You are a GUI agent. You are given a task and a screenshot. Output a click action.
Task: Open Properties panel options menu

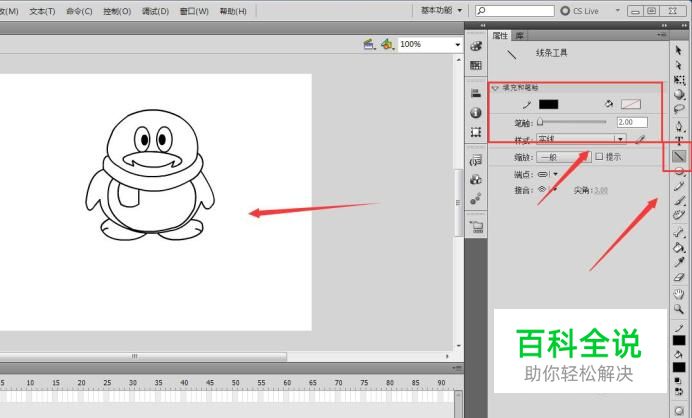[662, 35]
